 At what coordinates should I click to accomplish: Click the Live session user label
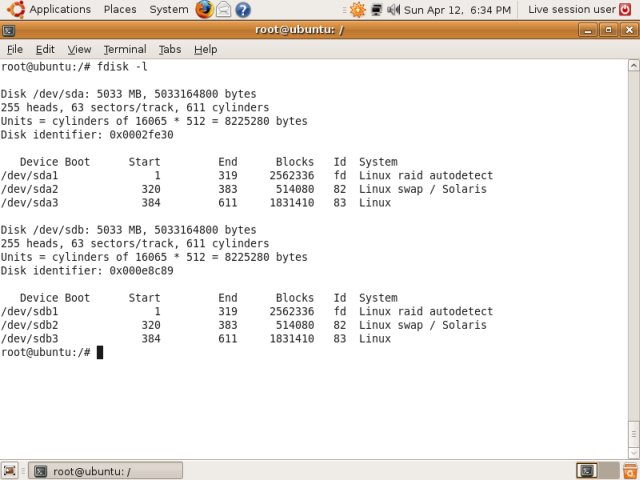tap(571, 9)
